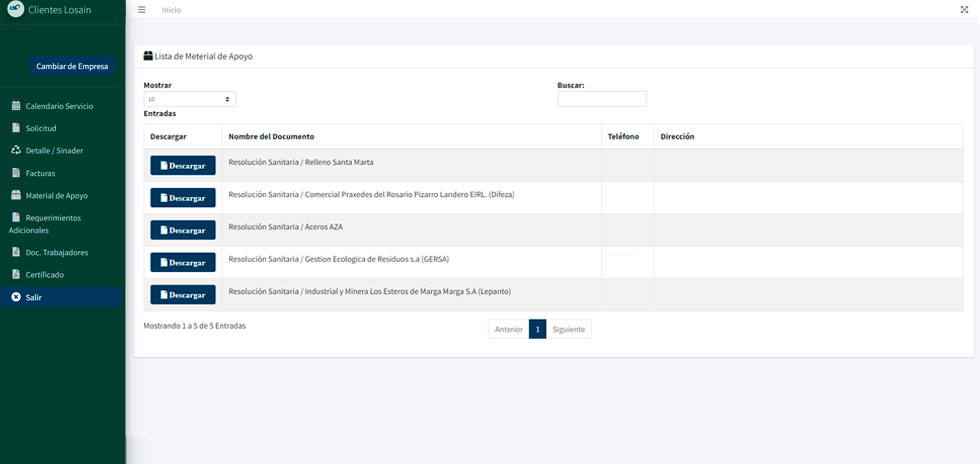Select Solicitud from the sidebar

point(41,129)
